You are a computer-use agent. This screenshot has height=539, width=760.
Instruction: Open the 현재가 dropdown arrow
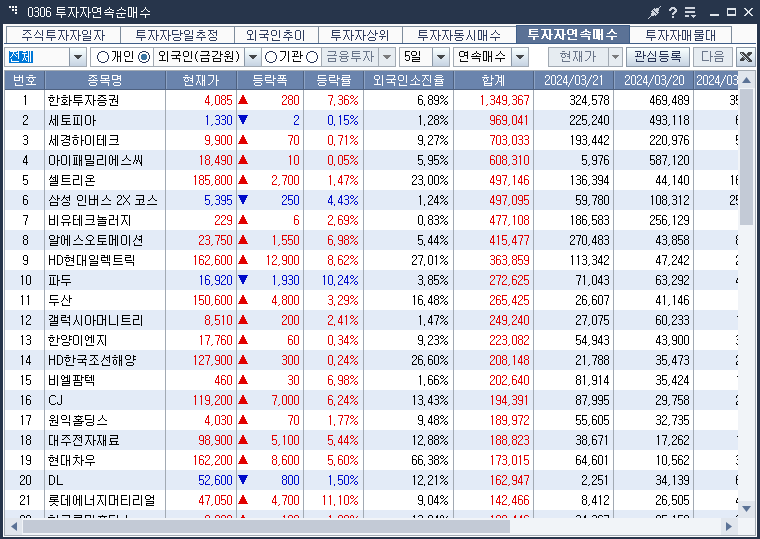(x=615, y=57)
